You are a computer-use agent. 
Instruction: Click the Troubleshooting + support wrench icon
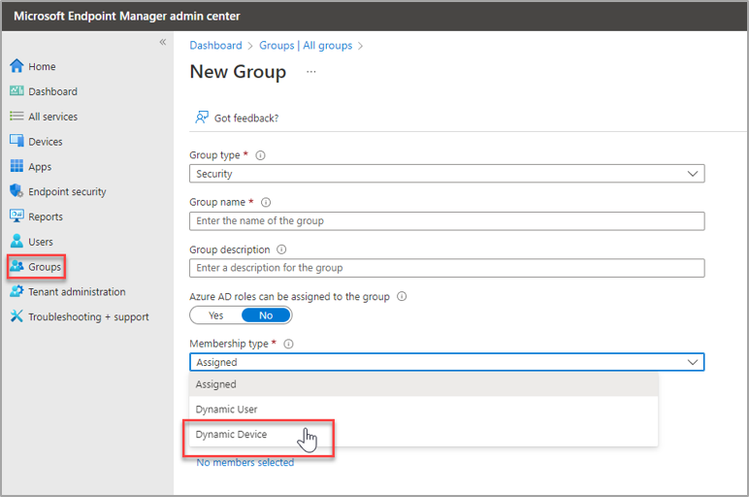coord(16,317)
